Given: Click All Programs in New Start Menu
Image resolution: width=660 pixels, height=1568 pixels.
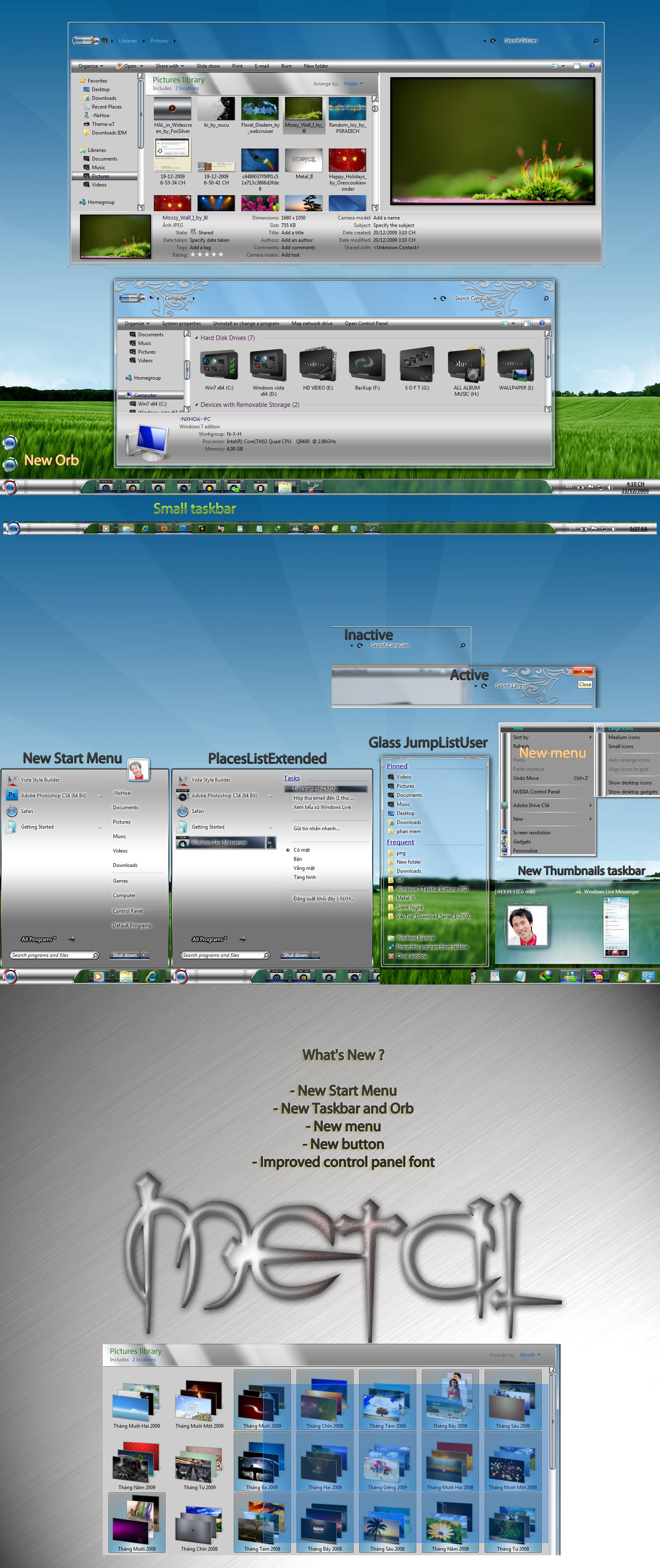Looking at the screenshot, I should pos(38,939).
